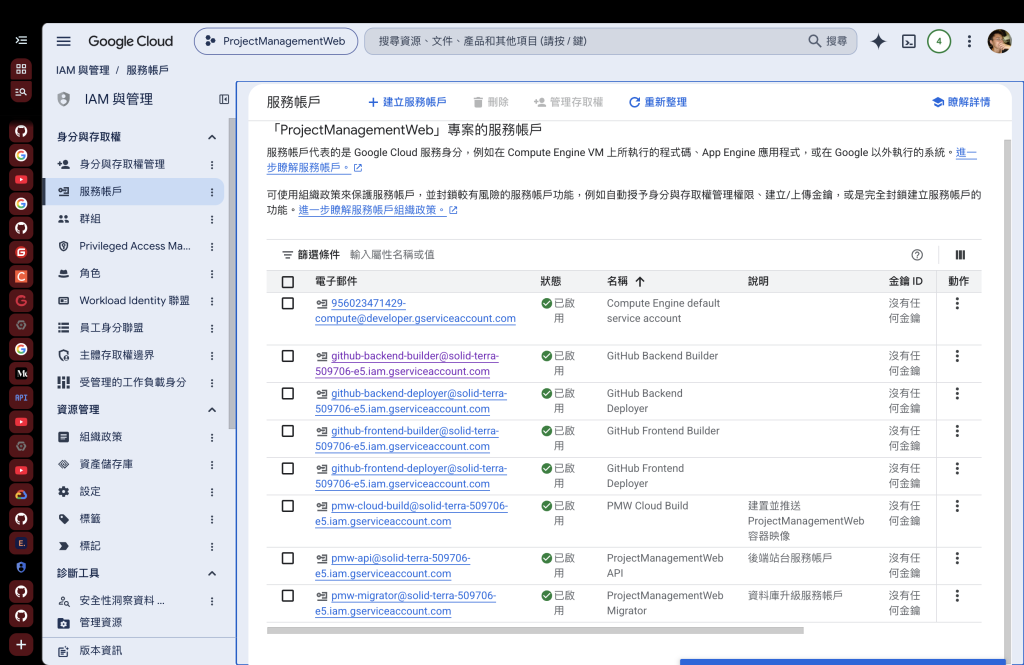Open the top-bar more options menu
The height and width of the screenshot is (665, 1024).
click(x=969, y=41)
